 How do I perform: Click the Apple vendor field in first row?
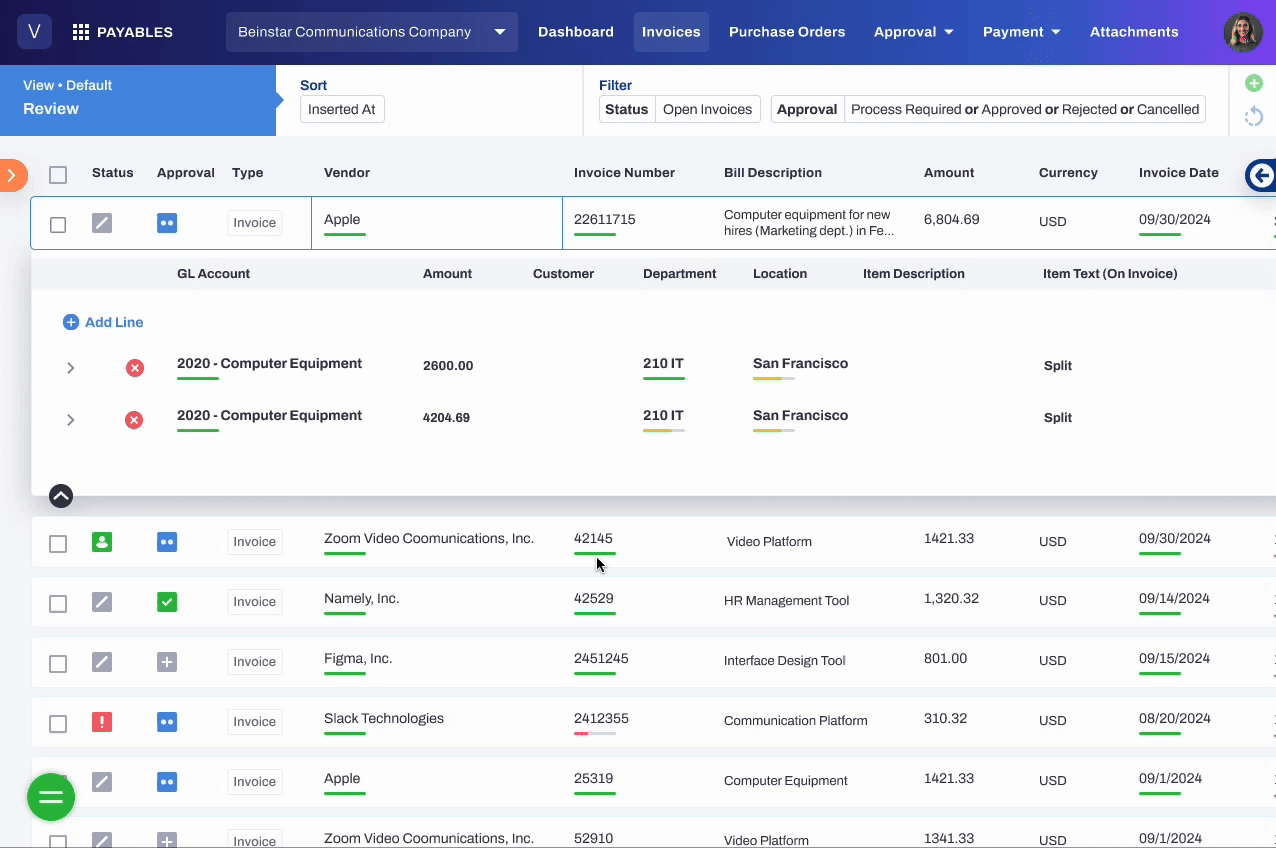(437, 223)
